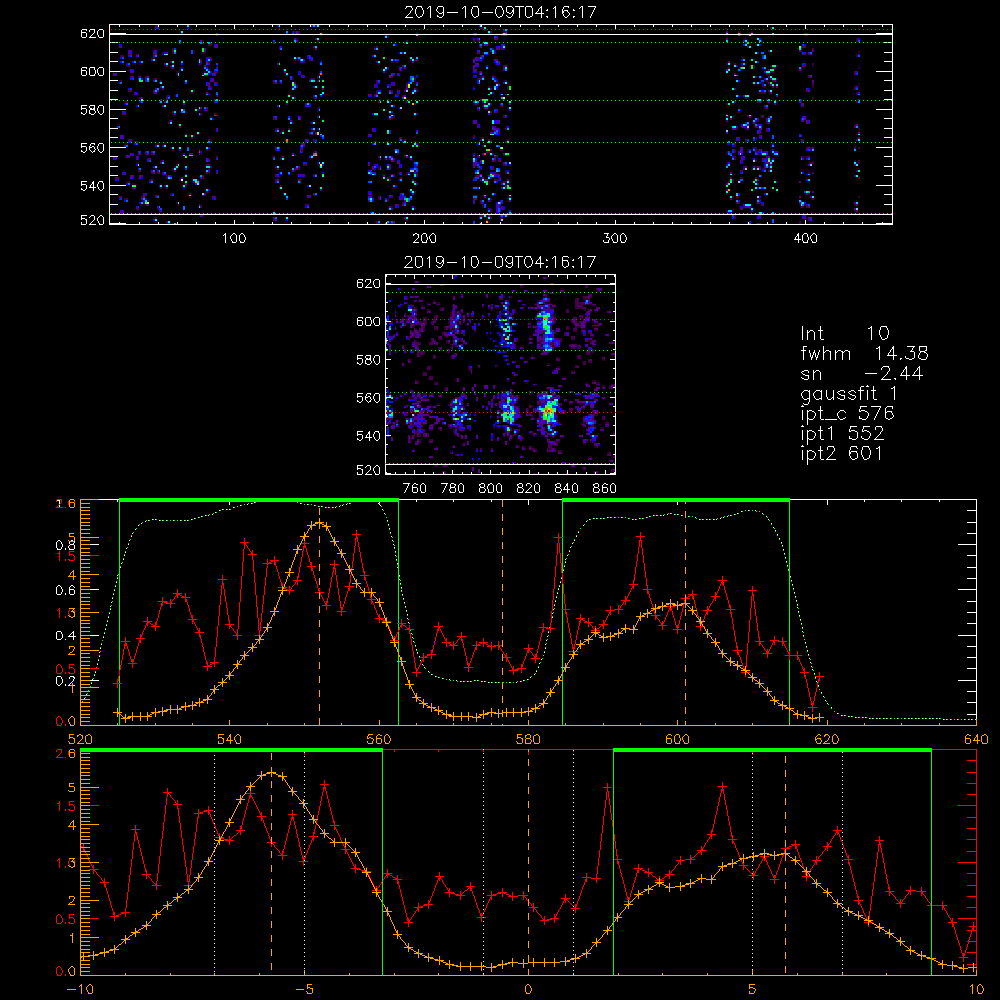Click the brightest blob in the middle image's lower row
Screen dimensions: 1000x1000
(548, 411)
